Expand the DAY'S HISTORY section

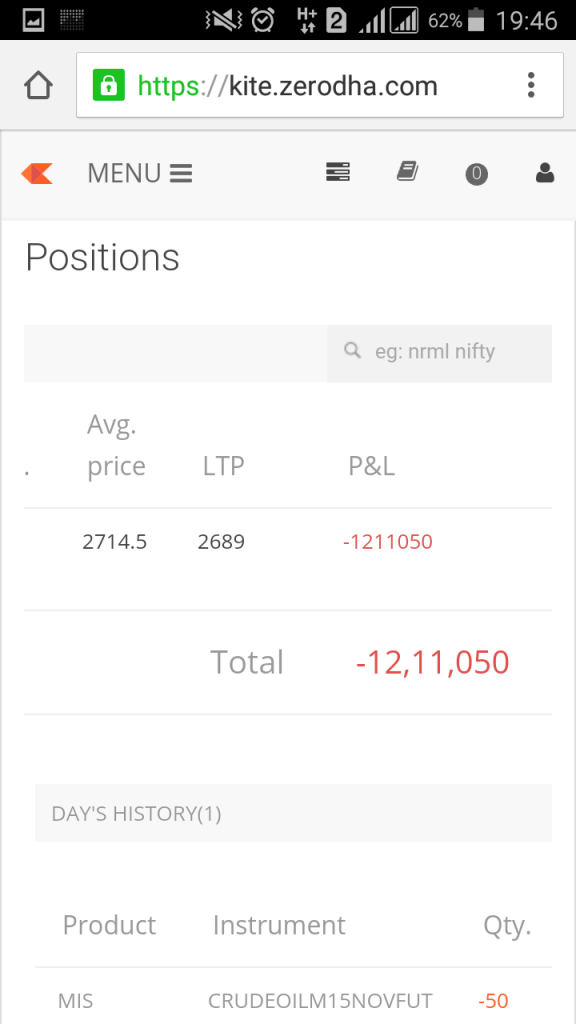click(135, 813)
